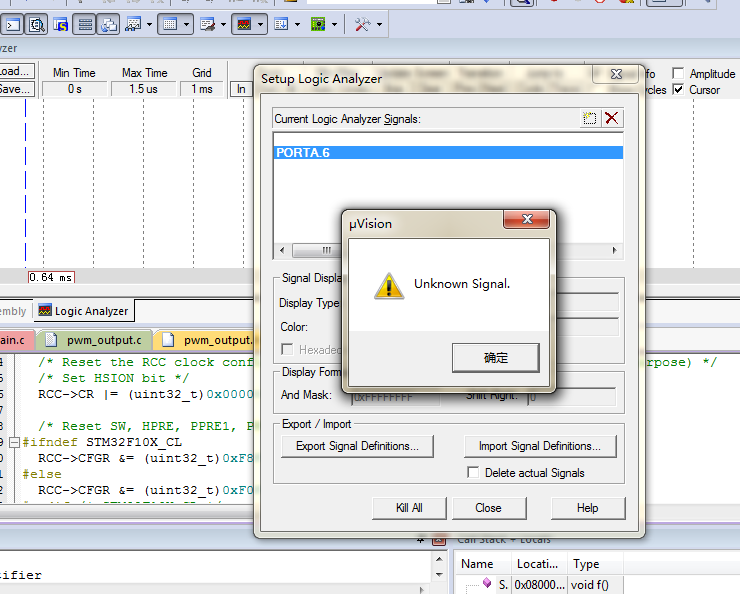Click the Registers window toolbar icon

85,24
